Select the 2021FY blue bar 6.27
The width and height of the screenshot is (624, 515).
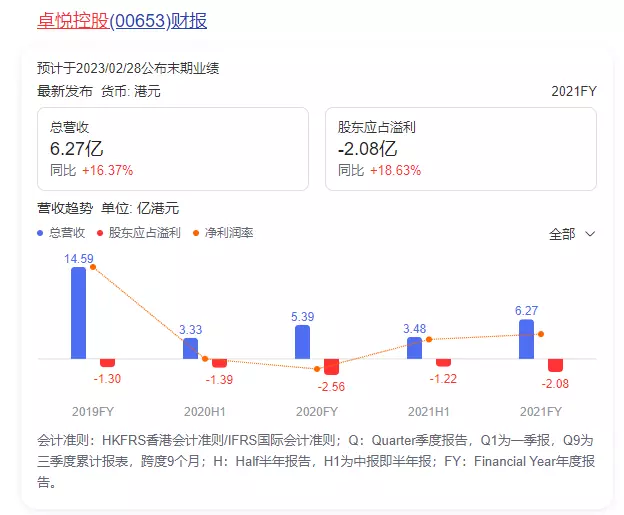526,339
